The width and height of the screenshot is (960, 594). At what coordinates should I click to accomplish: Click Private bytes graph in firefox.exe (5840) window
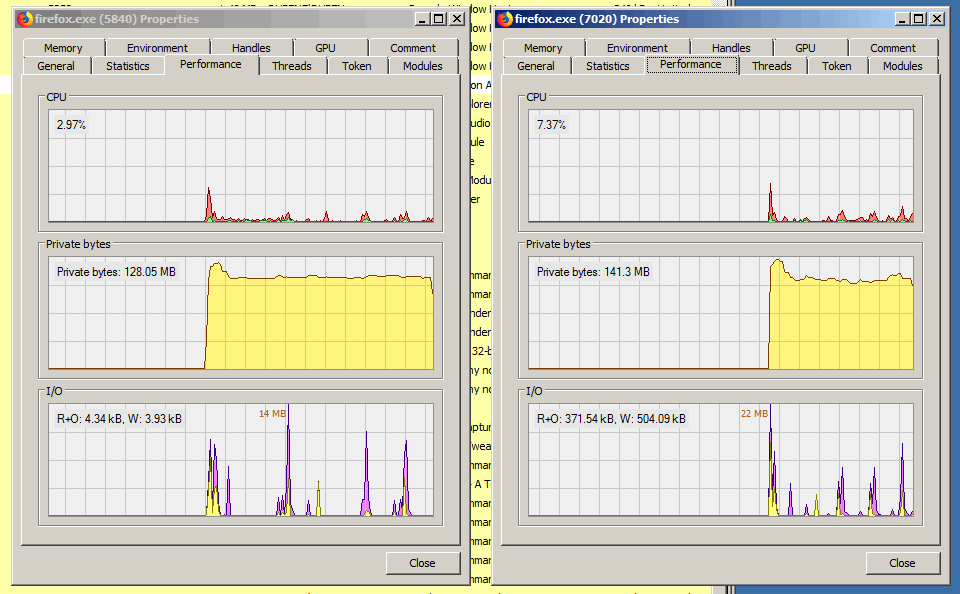(241, 313)
